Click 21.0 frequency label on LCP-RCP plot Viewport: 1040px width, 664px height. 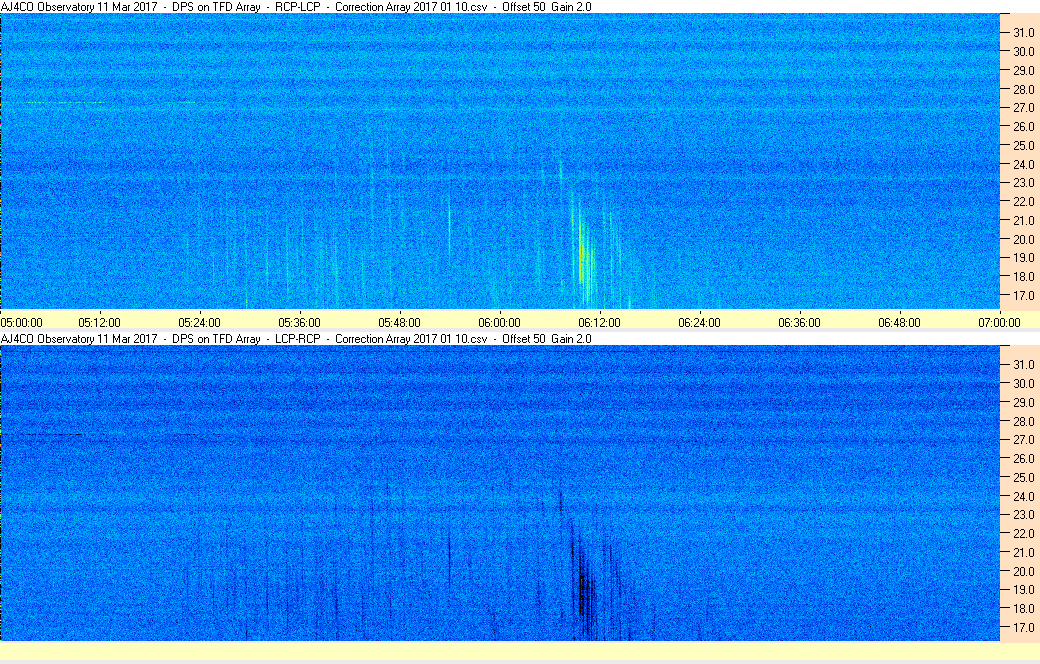[1023, 552]
